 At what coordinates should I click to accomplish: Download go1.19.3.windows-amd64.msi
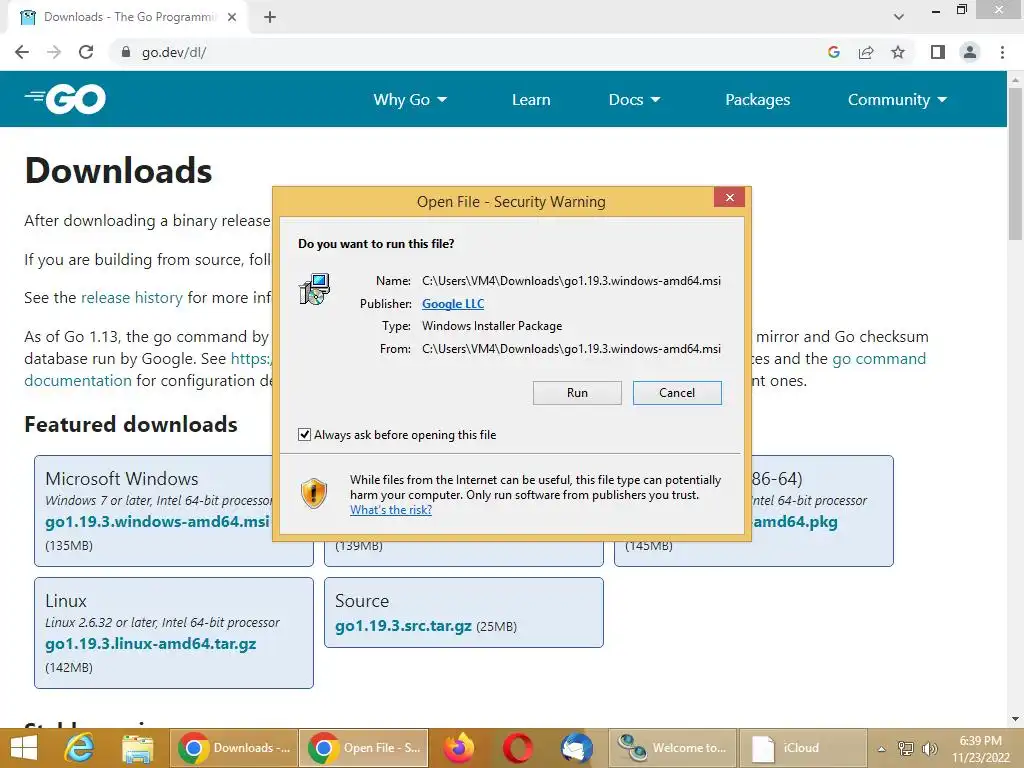click(x=157, y=522)
